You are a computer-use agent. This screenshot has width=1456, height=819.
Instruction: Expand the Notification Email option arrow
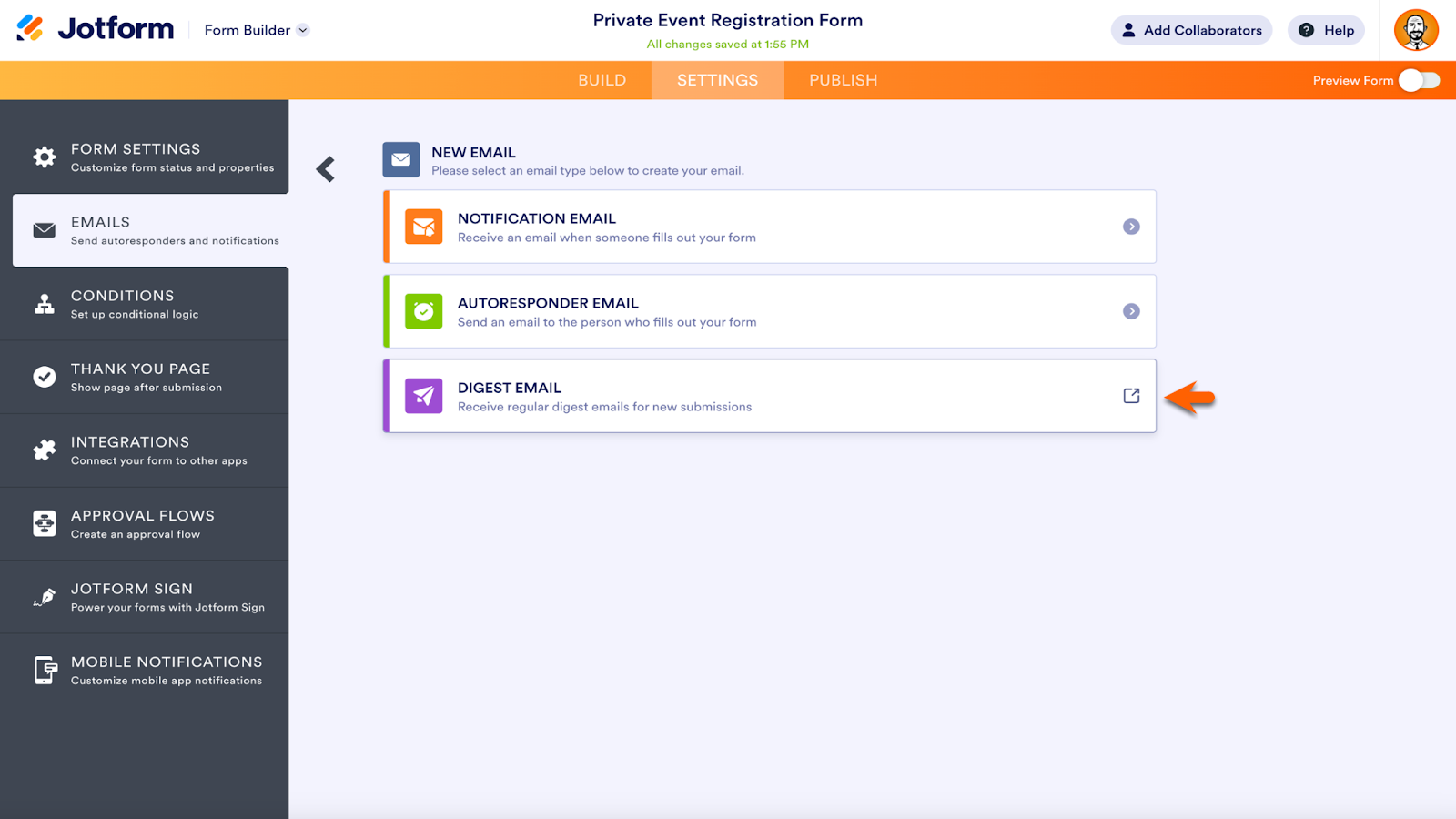[x=1131, y=227]
